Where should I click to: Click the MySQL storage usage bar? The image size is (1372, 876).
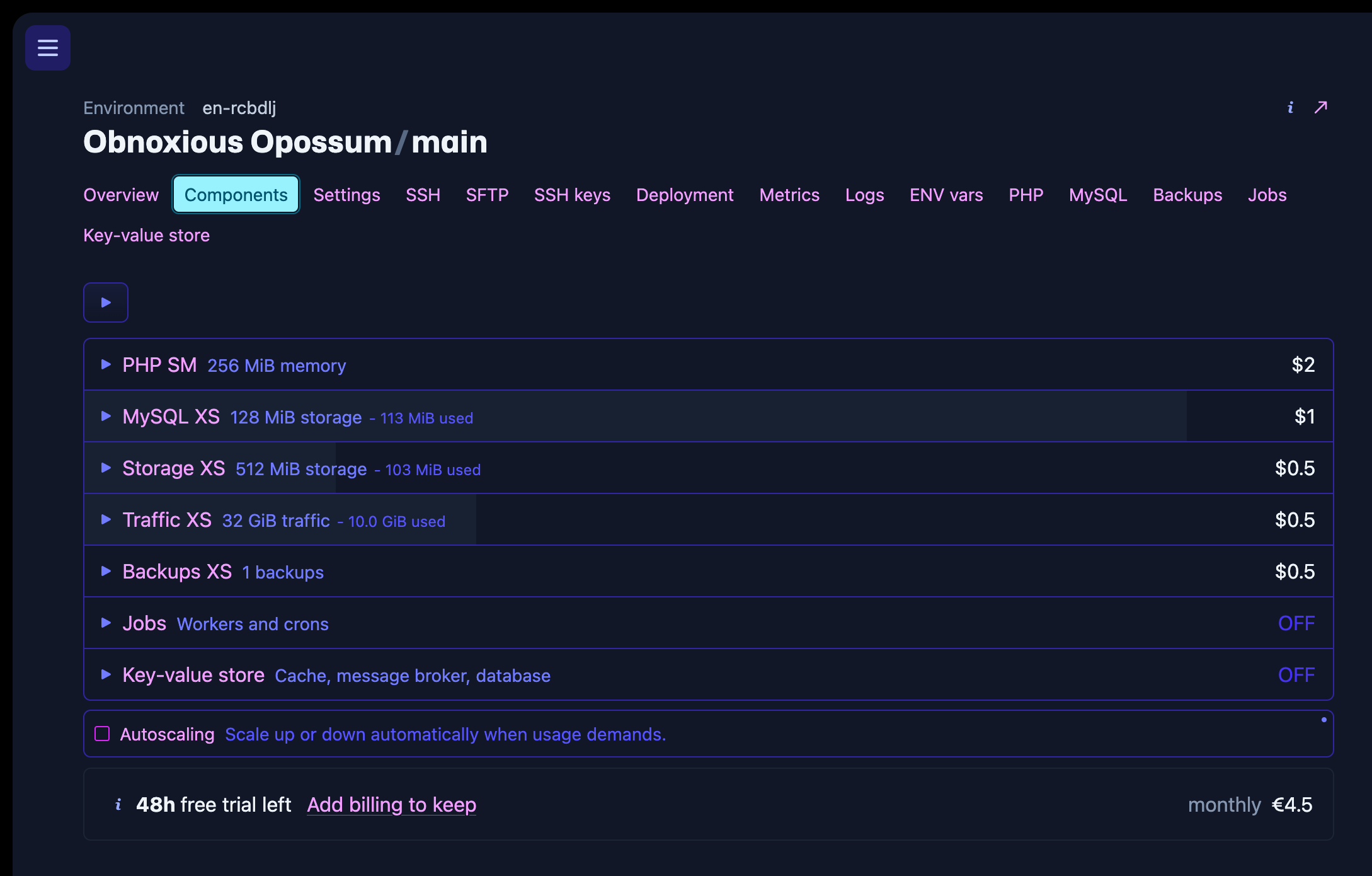(630, 416)
